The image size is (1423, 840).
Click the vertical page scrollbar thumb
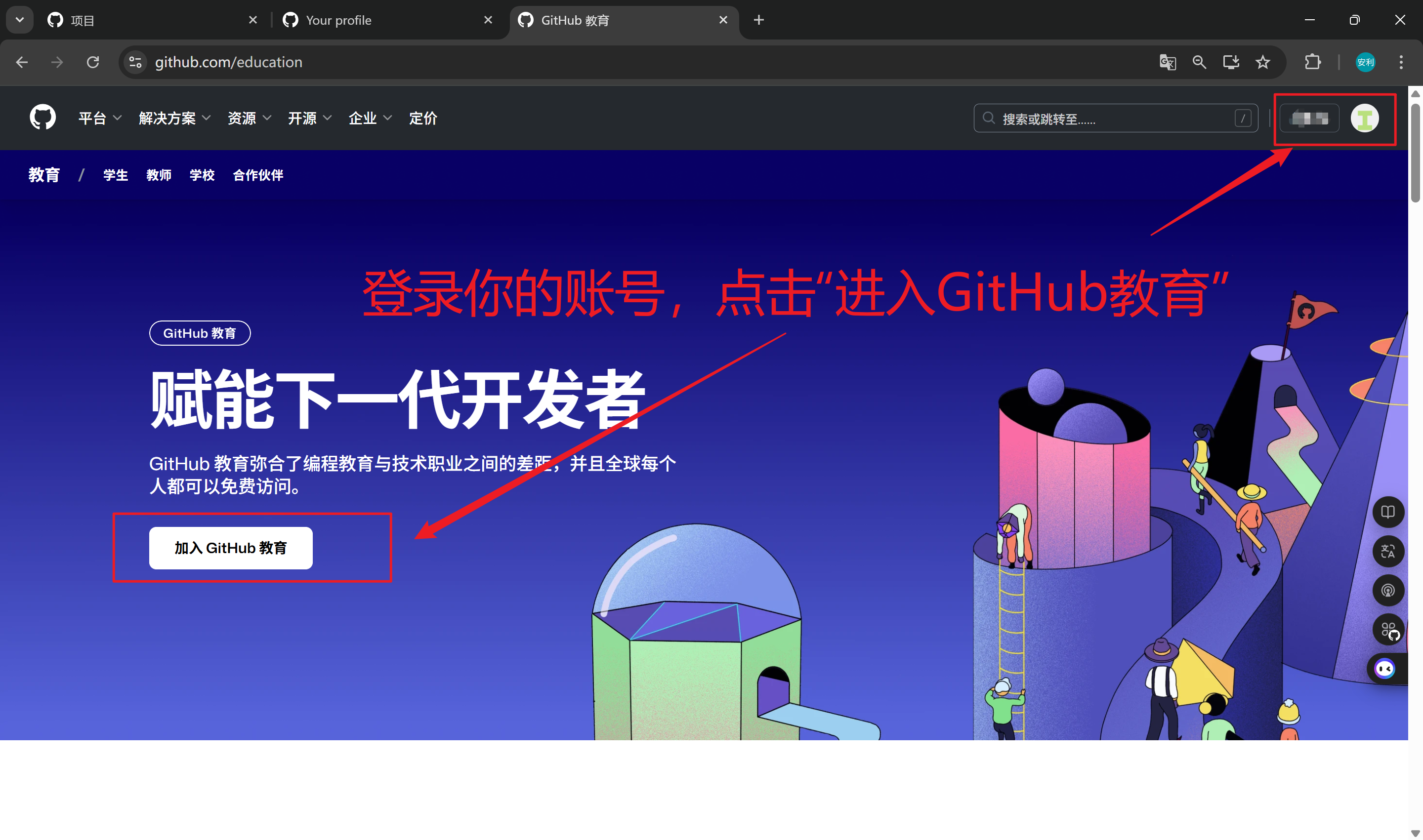pyautogui.click(x=1415, y=152)
